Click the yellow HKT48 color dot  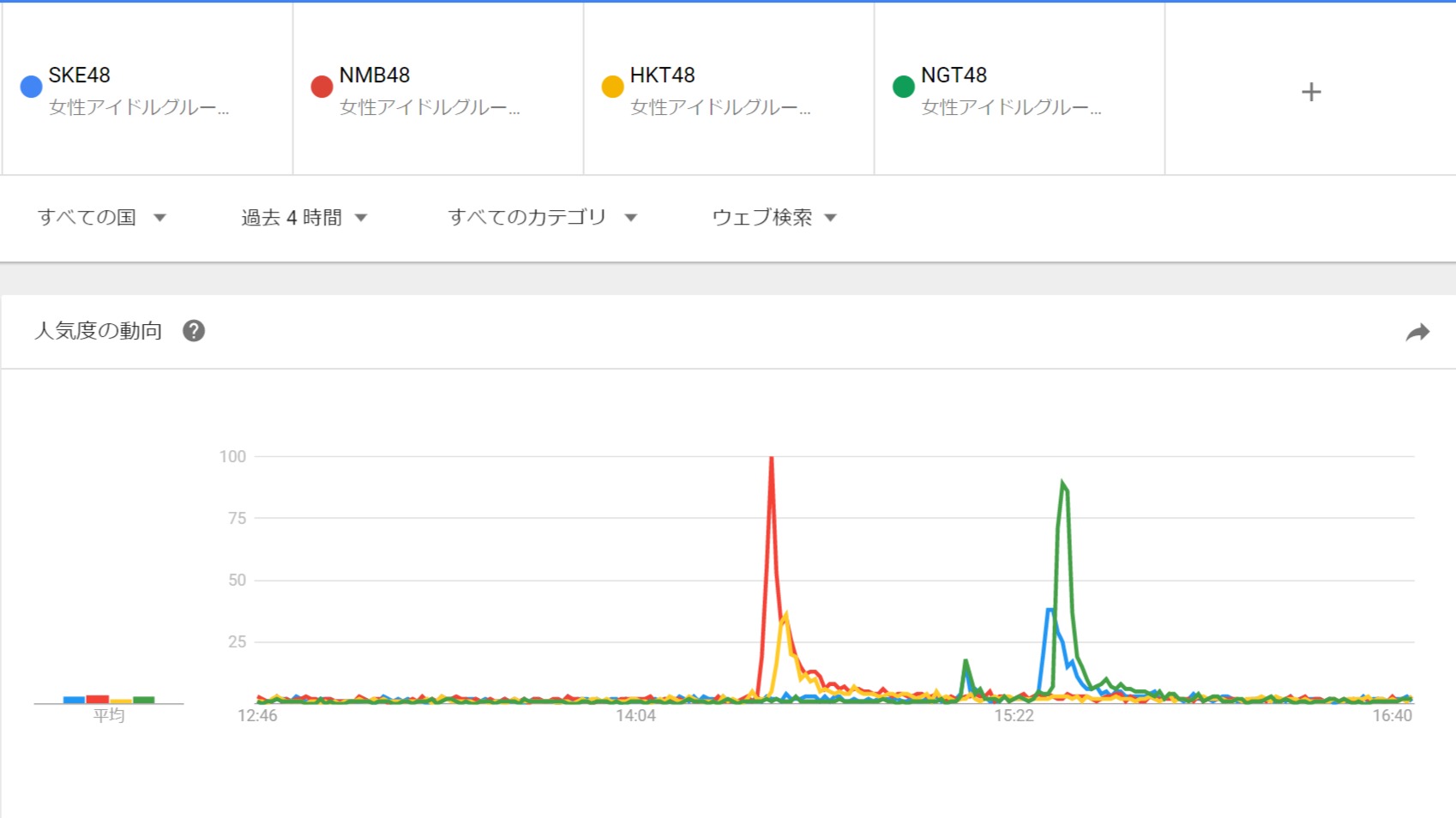click(612, 87)
